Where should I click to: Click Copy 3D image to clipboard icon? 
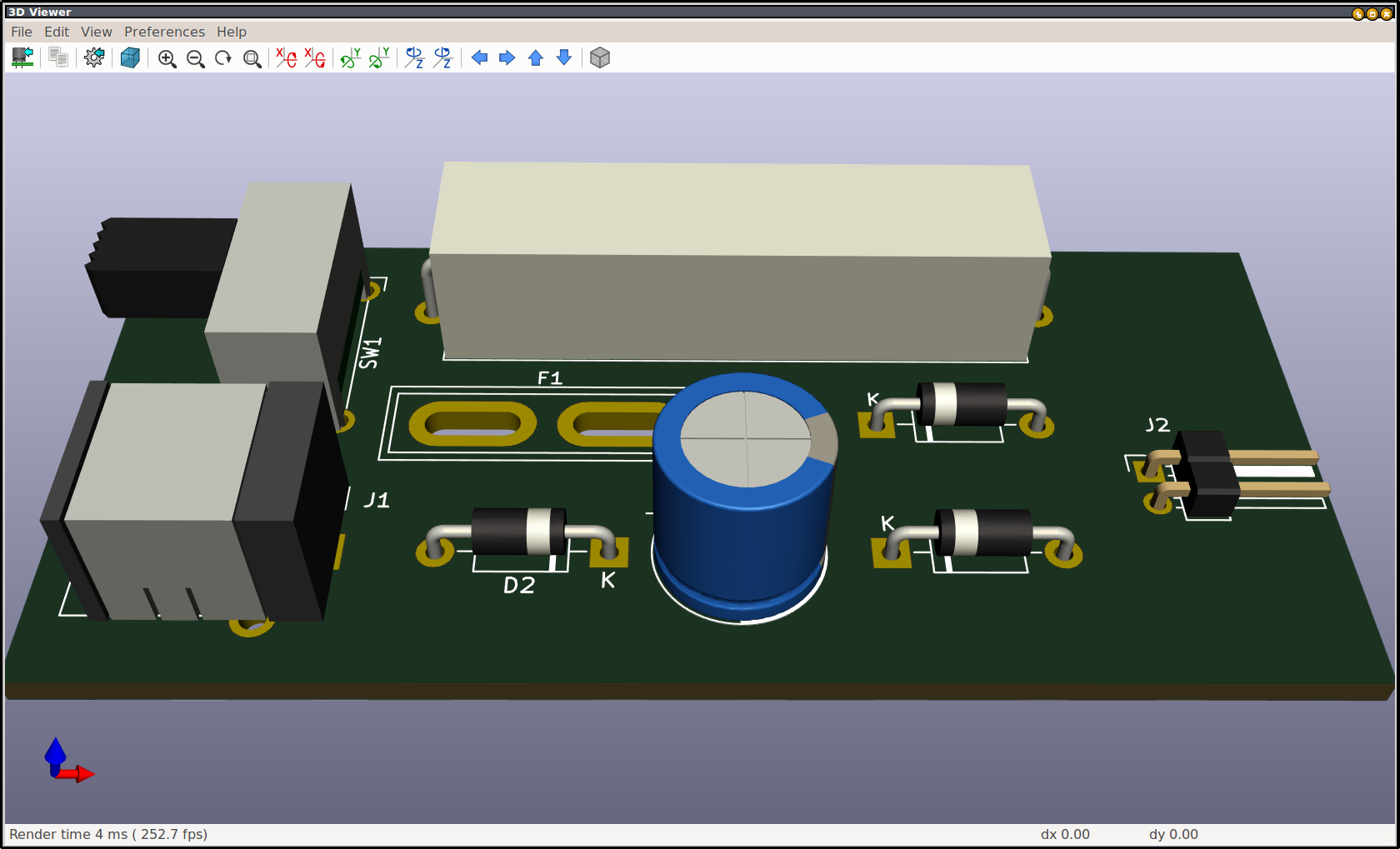tap(58, 57)
